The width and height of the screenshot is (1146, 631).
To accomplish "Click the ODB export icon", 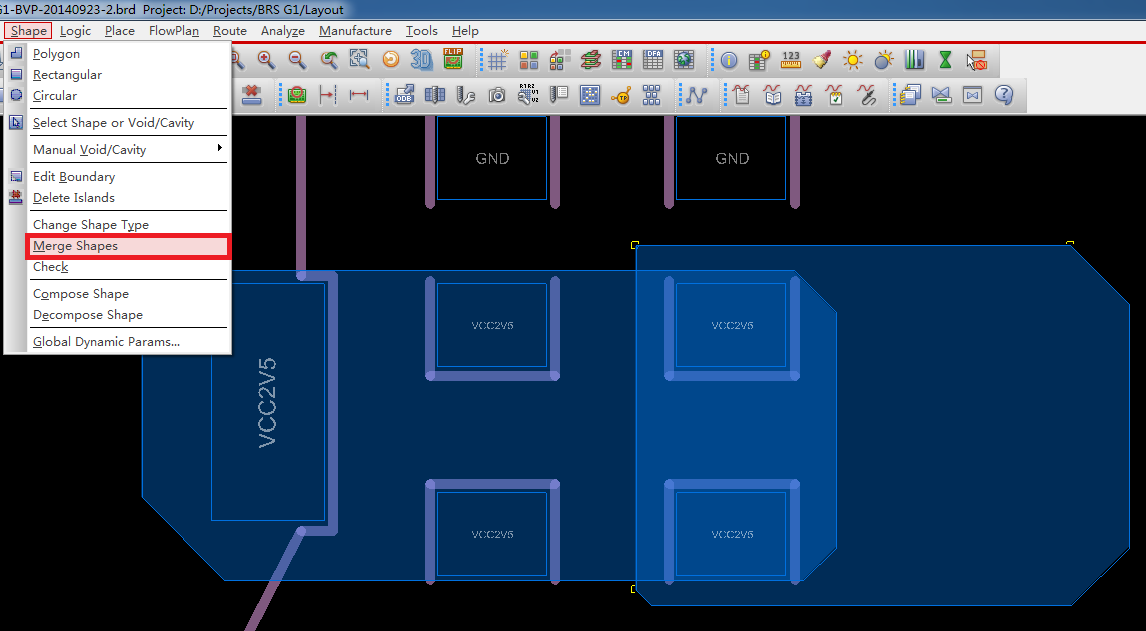I will 404,95.
